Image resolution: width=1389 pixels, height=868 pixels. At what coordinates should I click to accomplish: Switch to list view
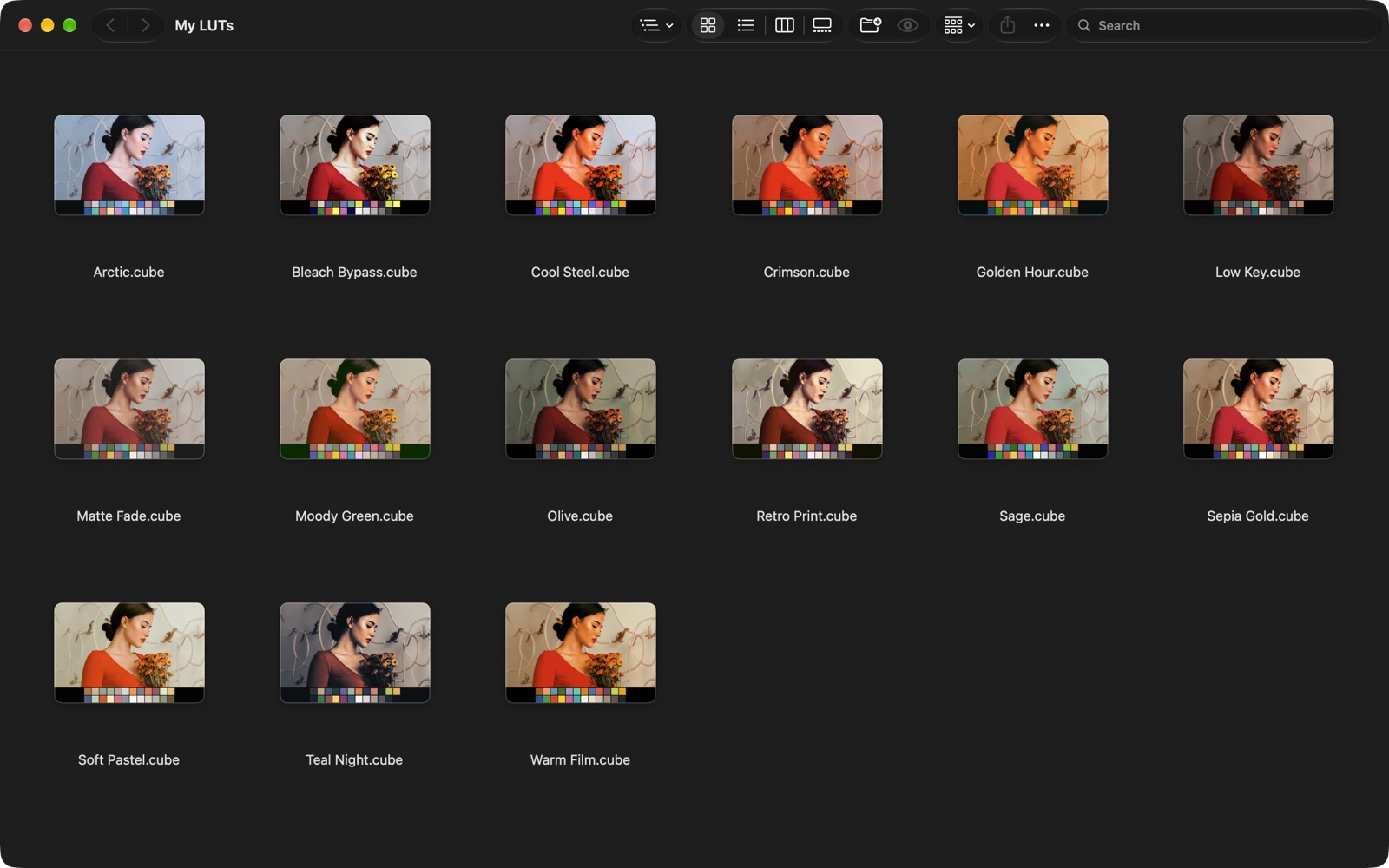pos(746,25)
